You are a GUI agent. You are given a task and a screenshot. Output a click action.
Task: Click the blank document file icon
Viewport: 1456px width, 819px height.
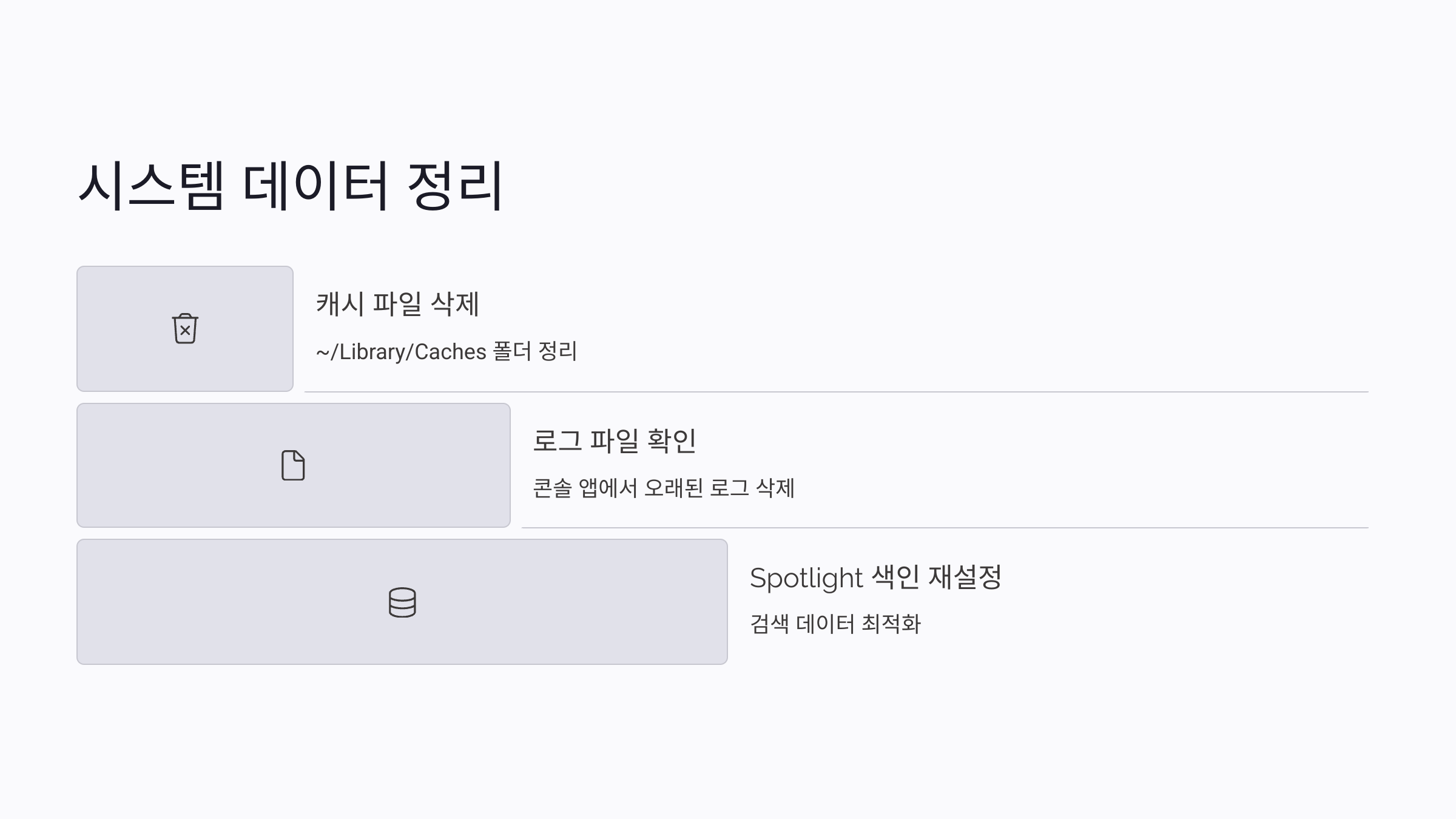click(293, 465)
